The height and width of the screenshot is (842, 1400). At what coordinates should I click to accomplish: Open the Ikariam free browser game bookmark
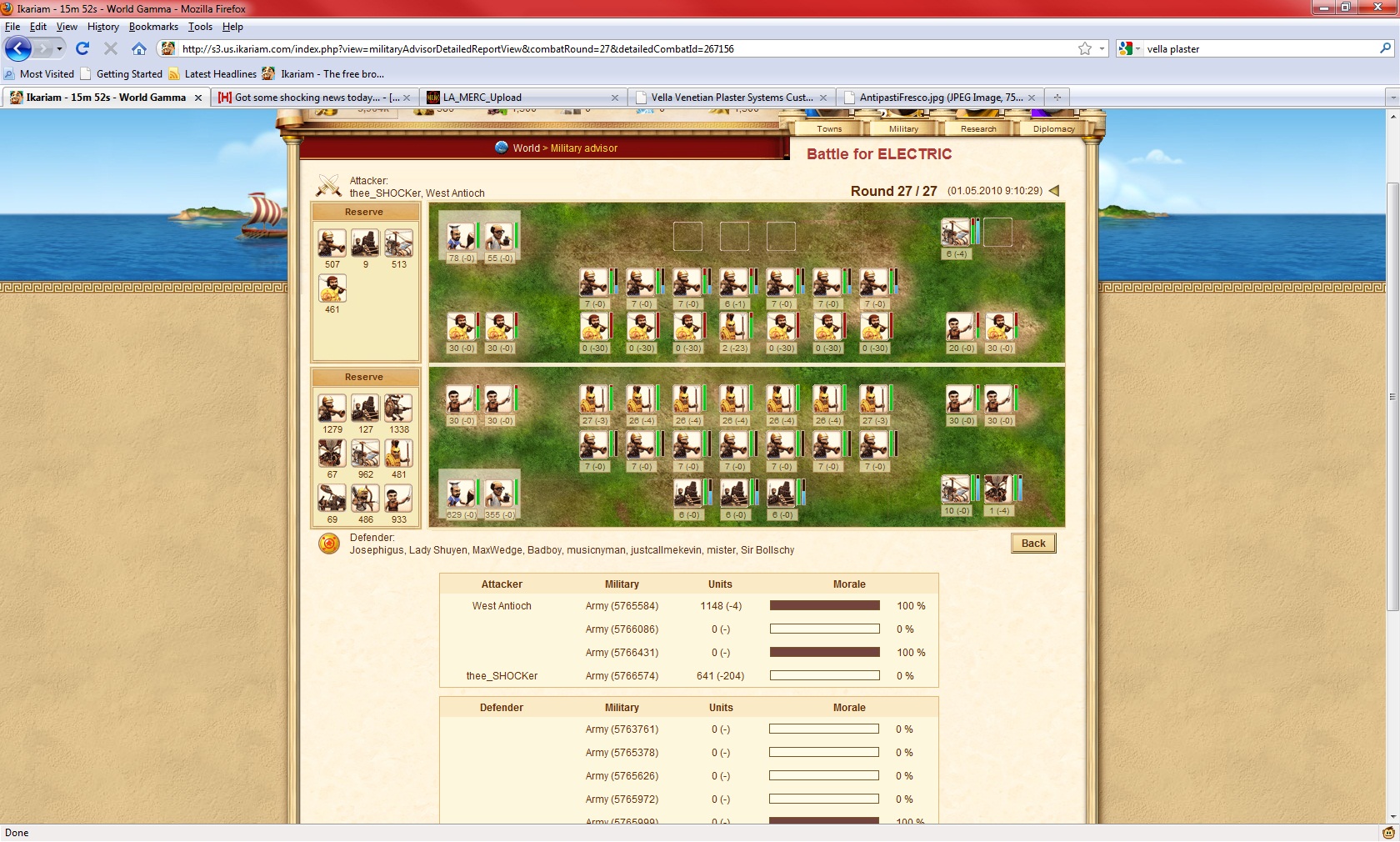323,74
